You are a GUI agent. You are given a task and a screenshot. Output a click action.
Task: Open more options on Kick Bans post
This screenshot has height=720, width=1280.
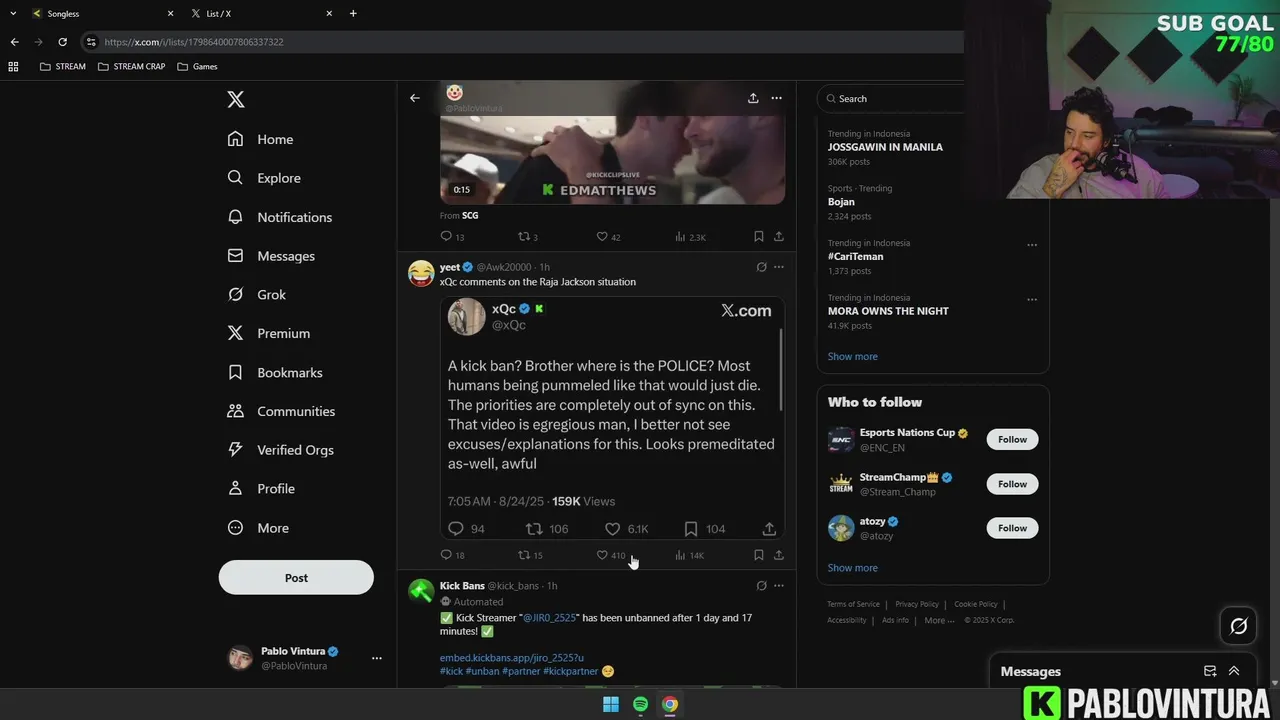(779, 586)
